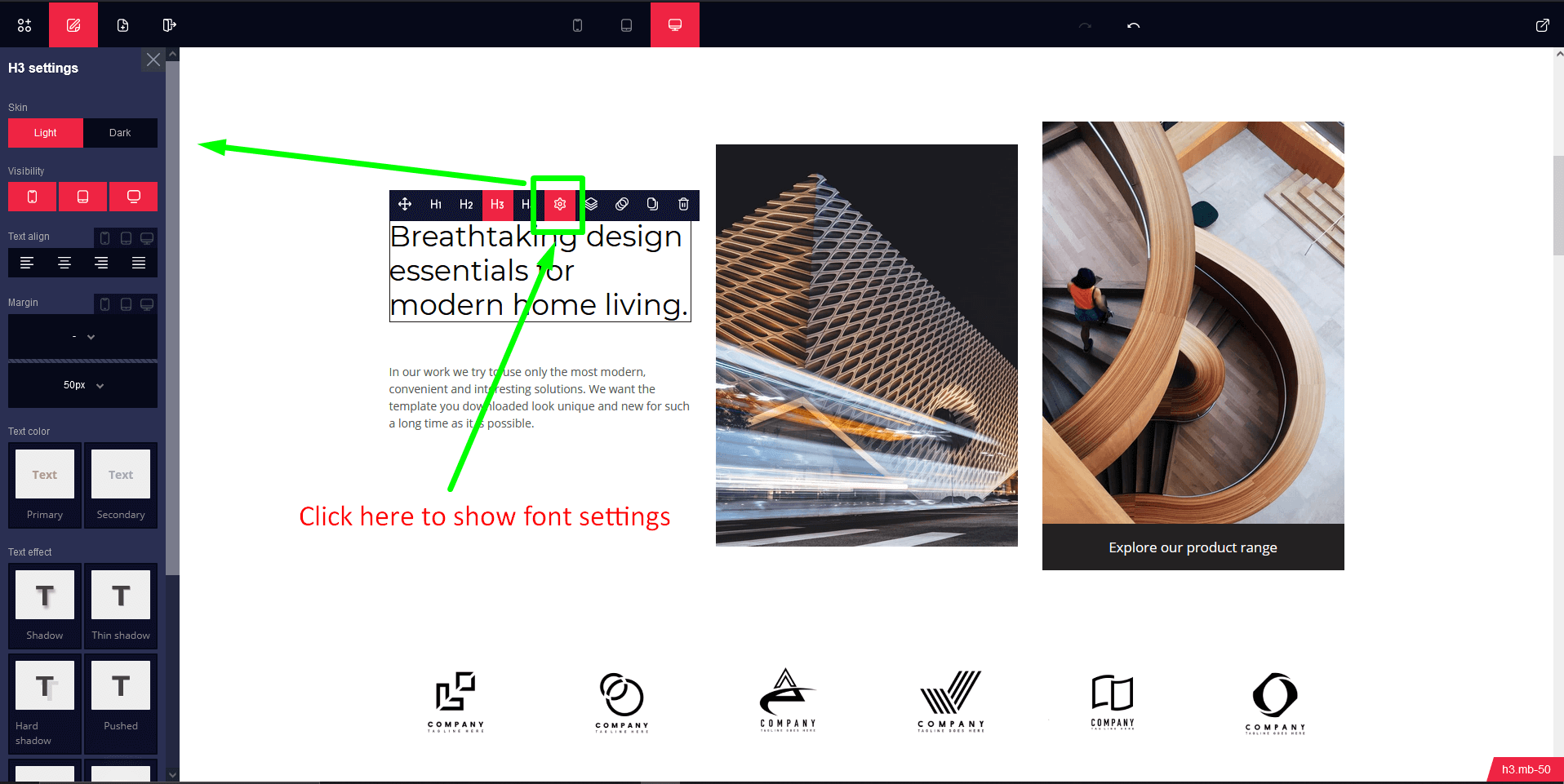Switch skin to Dark
The image size is (1564, 784).
(120, 133)
